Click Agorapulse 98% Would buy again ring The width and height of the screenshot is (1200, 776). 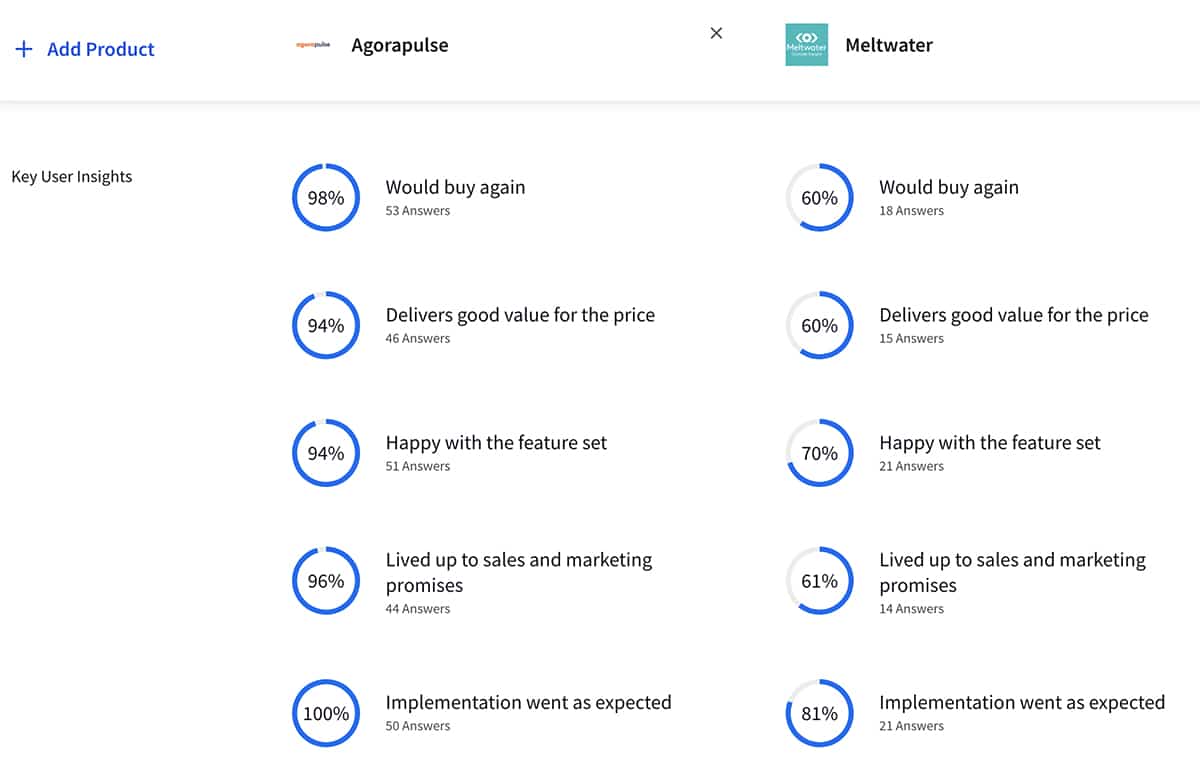[326, 198]
